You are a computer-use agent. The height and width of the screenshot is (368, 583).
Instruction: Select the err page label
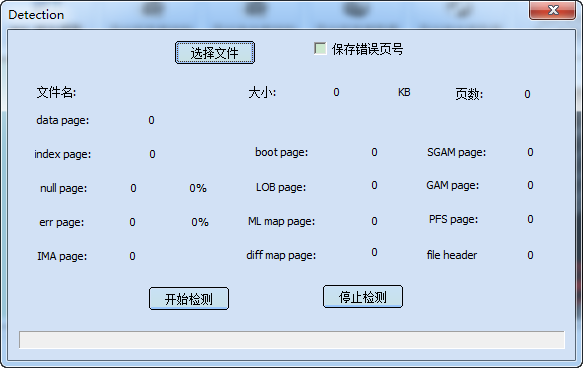(62, 222)
